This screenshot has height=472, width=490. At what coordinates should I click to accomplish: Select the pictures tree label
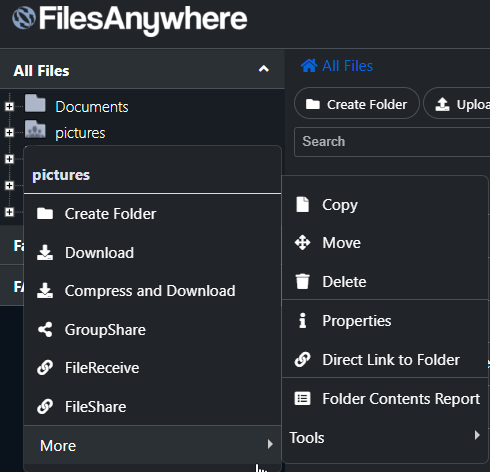click(80, 133)
